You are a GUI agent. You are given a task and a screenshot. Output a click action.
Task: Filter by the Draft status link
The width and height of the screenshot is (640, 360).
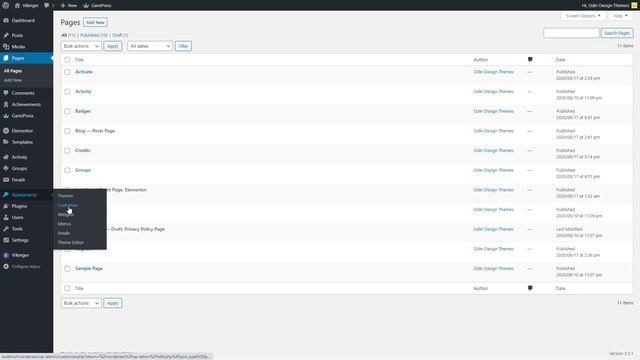pos(117,35)
